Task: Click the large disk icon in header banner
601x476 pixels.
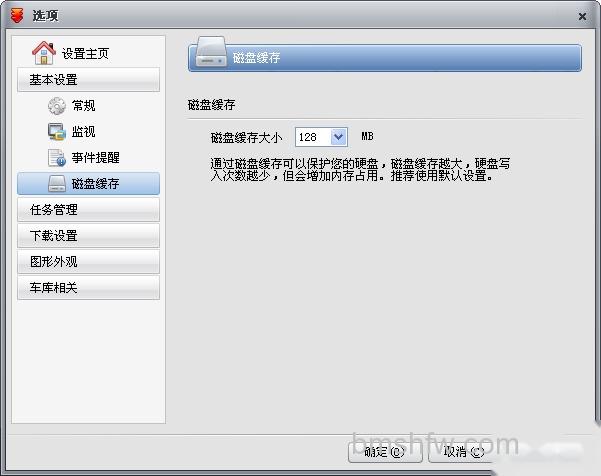Action: tap(210, 51)
